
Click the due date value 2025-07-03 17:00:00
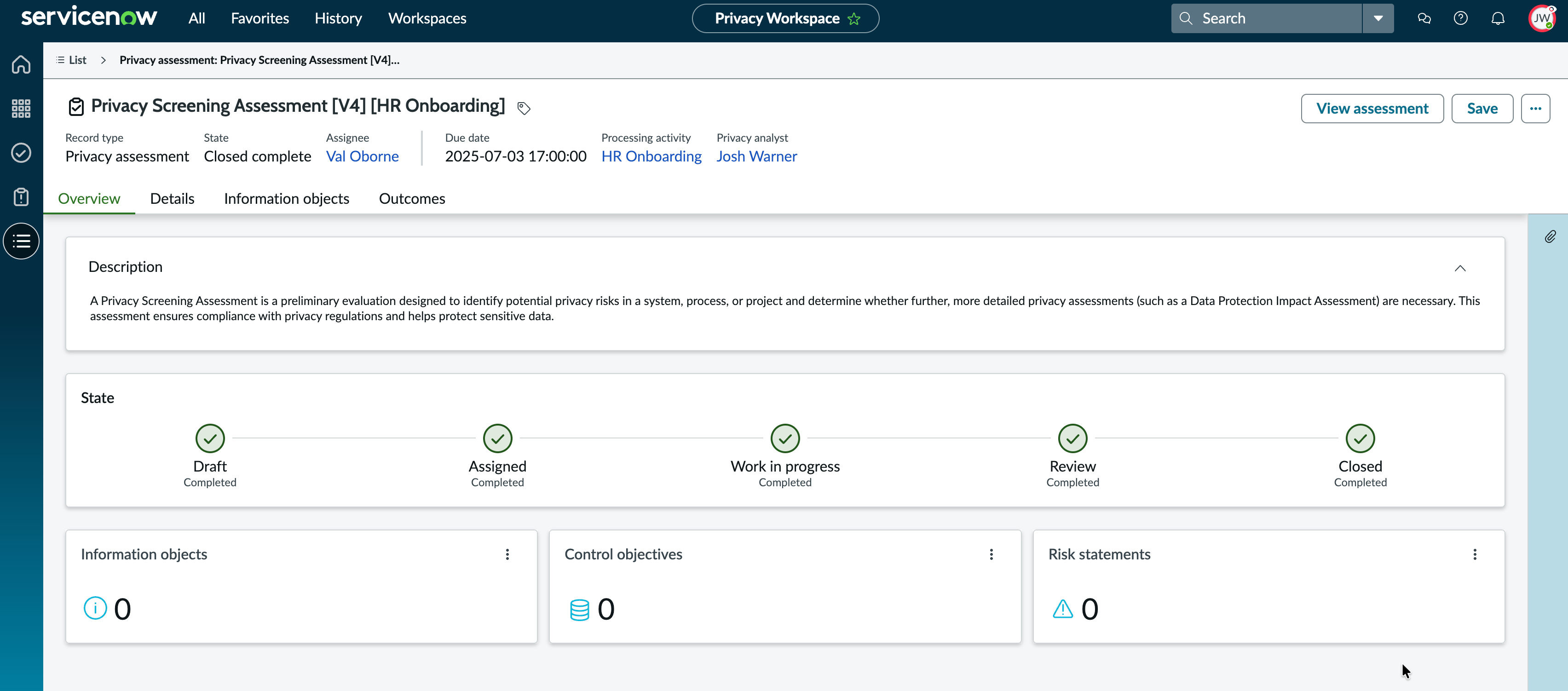point(516,156)
